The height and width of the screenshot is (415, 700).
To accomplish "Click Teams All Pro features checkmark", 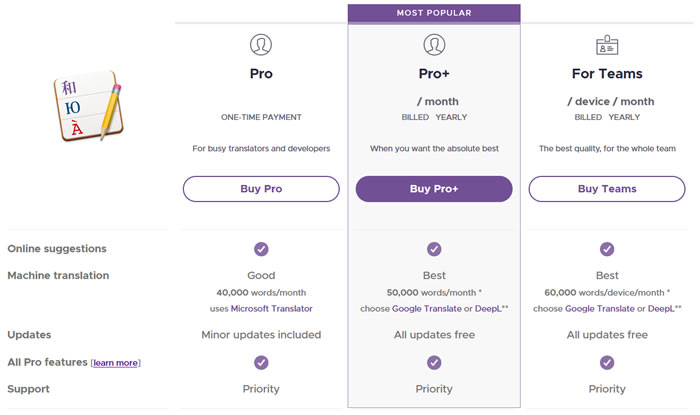I will click(607, 362).
